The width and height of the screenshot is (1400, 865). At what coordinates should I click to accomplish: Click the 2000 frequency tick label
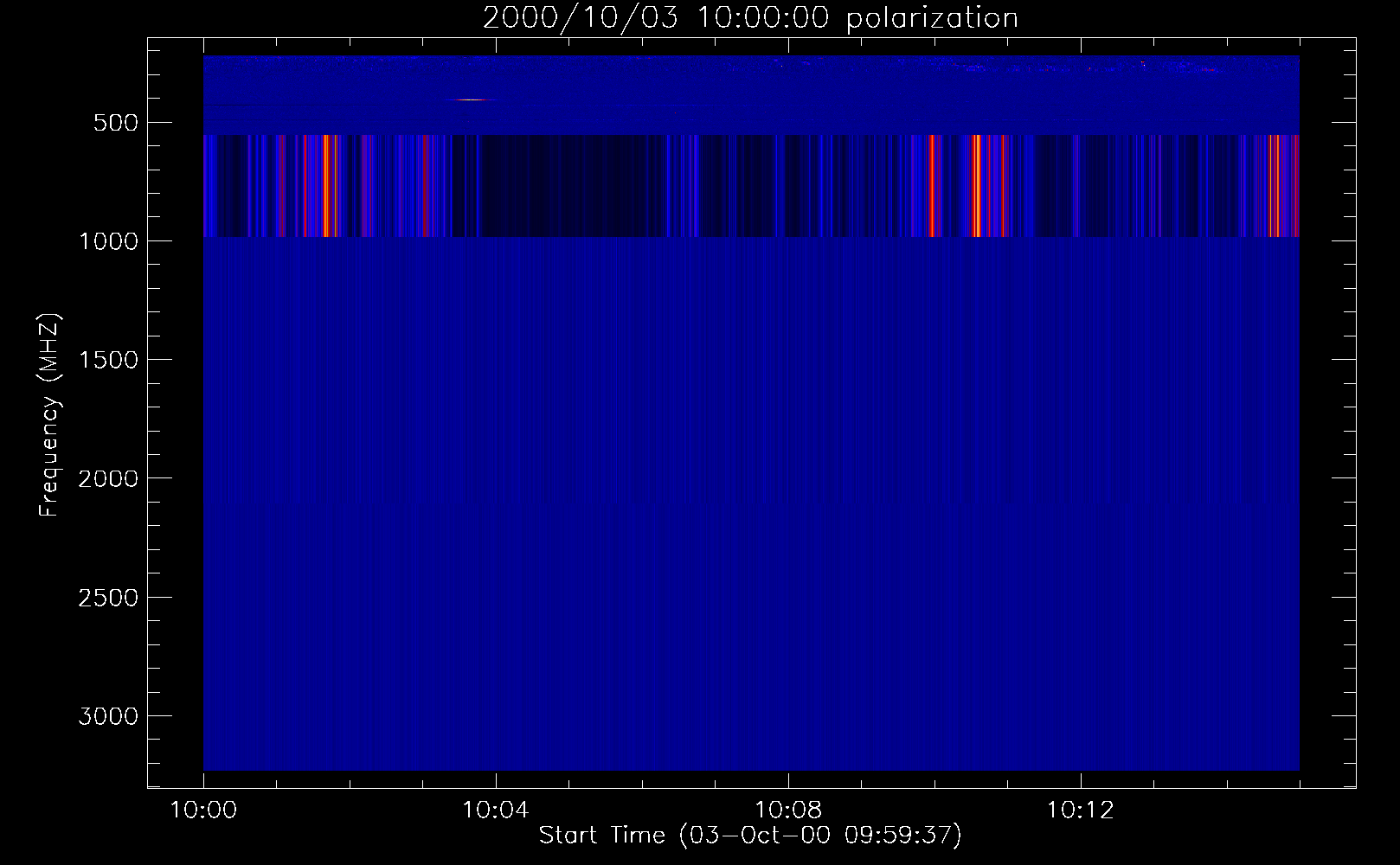pos(107,479)
